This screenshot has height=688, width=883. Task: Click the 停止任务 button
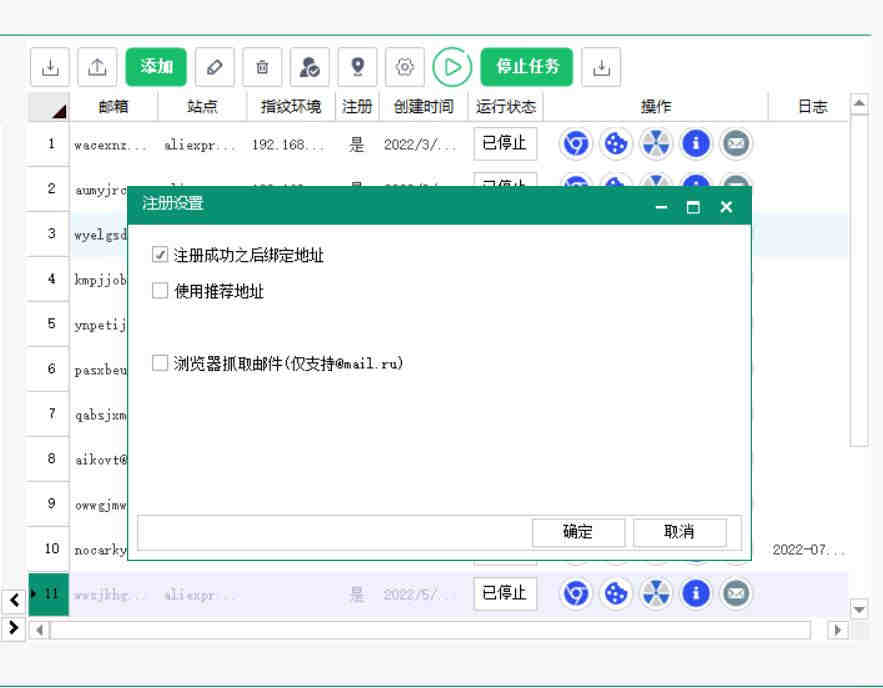527,67
